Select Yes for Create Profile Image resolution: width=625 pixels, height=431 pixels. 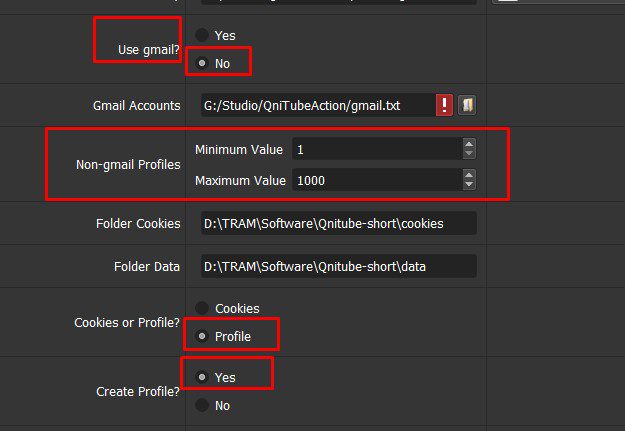coord(202,377)
